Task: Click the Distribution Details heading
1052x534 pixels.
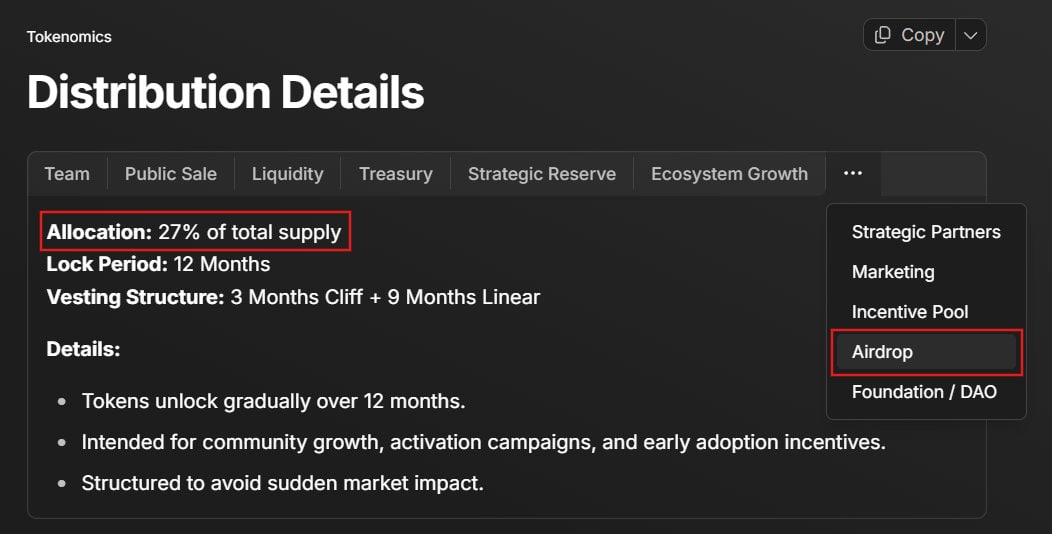Action: pyautogui.click(x=225, y=92)
